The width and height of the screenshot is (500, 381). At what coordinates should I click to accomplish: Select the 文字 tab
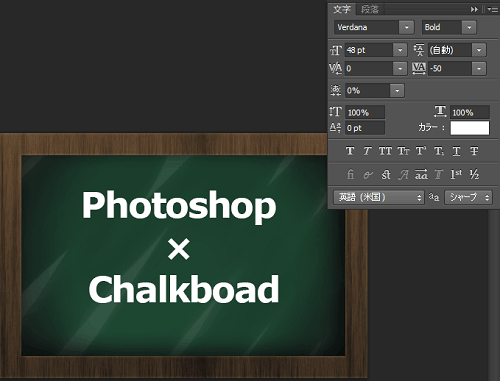342,9
